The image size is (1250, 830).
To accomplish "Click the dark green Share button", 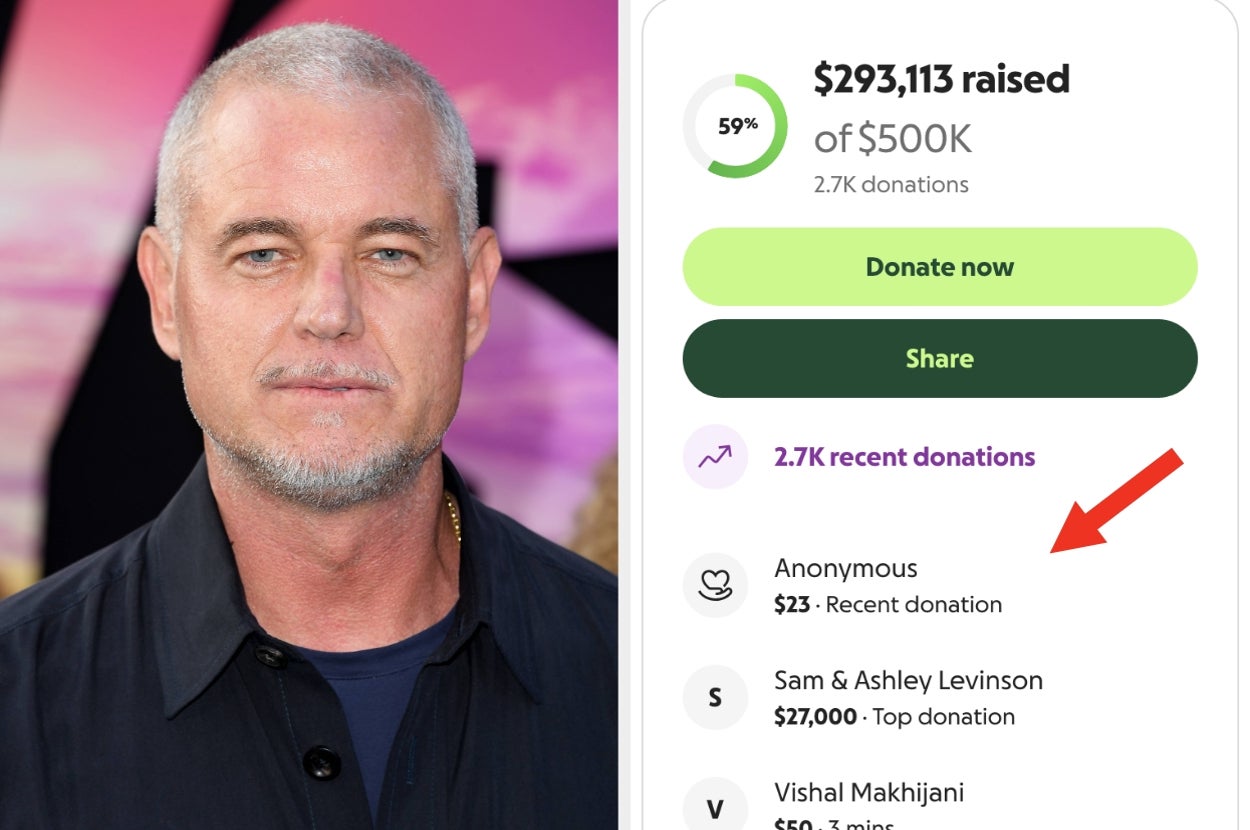I will [939, 358].
